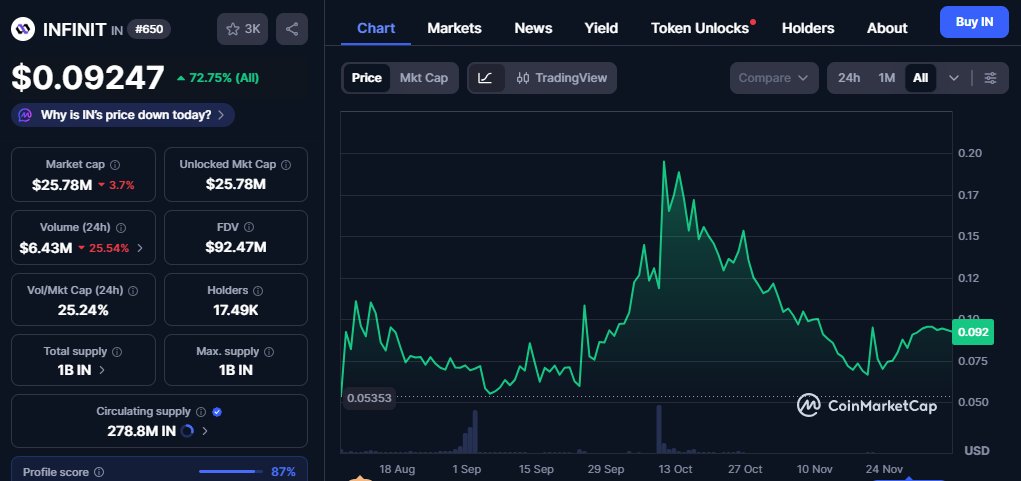Open the News tab
The height and width of the screenshot is (481, 1021).
[x=533, y=28]
